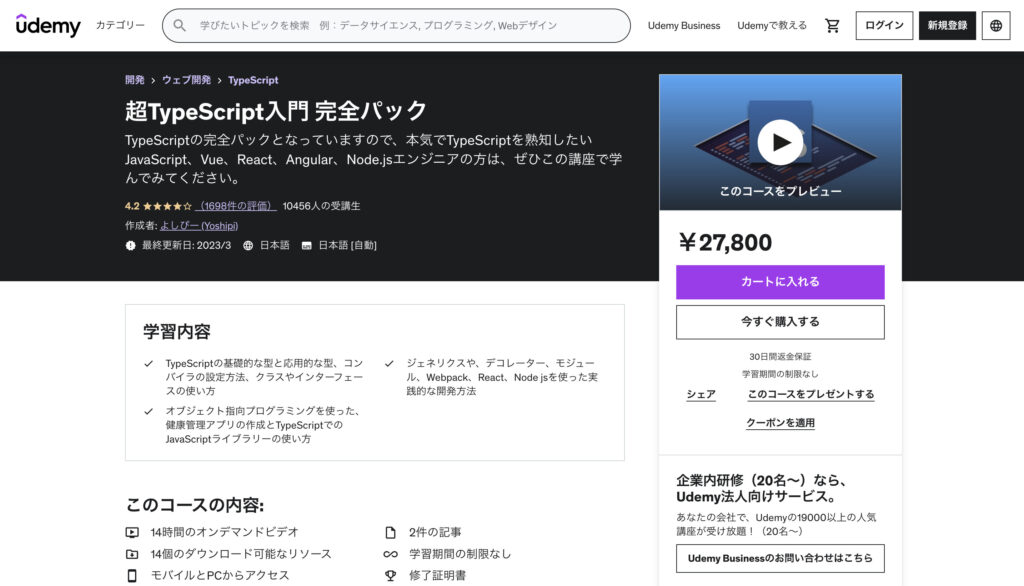
Task: Click checkmark beside TypeScriptの基礎的な型 item
Action: click(148, 363)
